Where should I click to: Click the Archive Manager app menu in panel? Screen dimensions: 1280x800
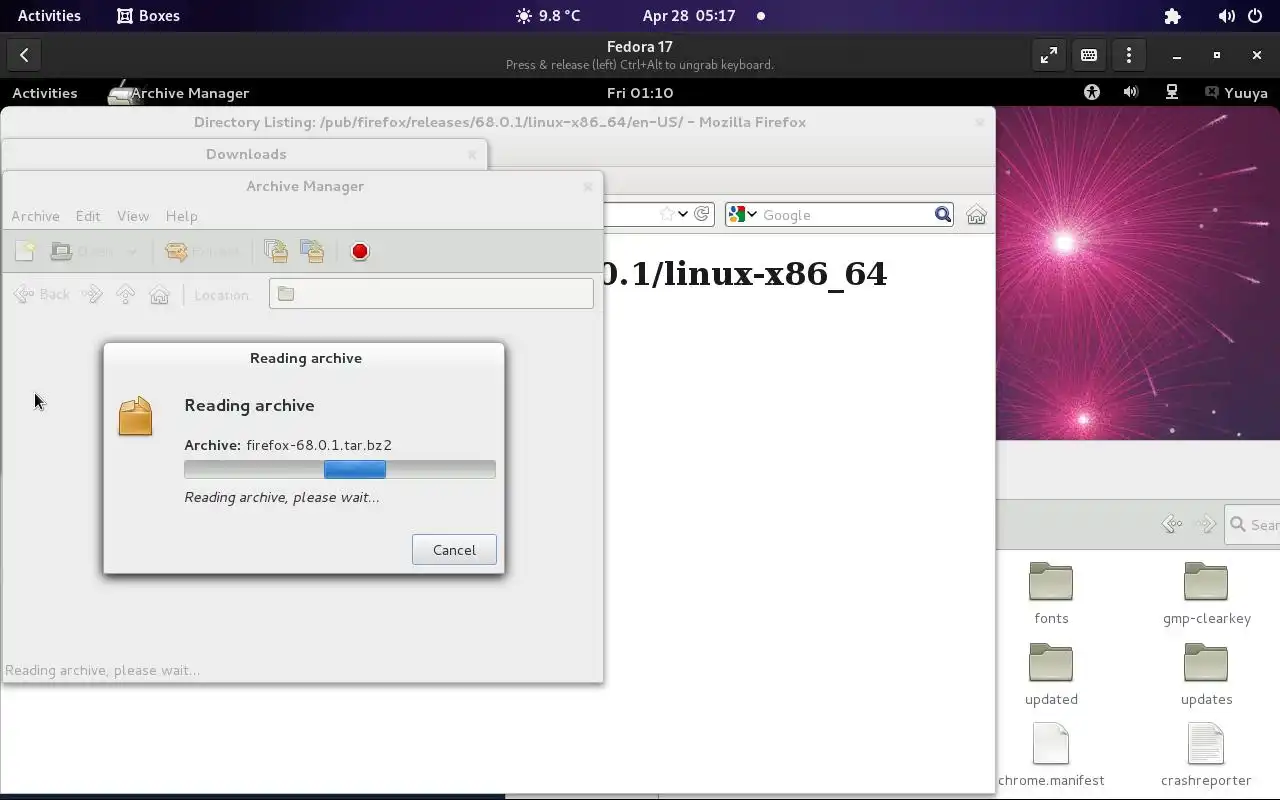179,93
